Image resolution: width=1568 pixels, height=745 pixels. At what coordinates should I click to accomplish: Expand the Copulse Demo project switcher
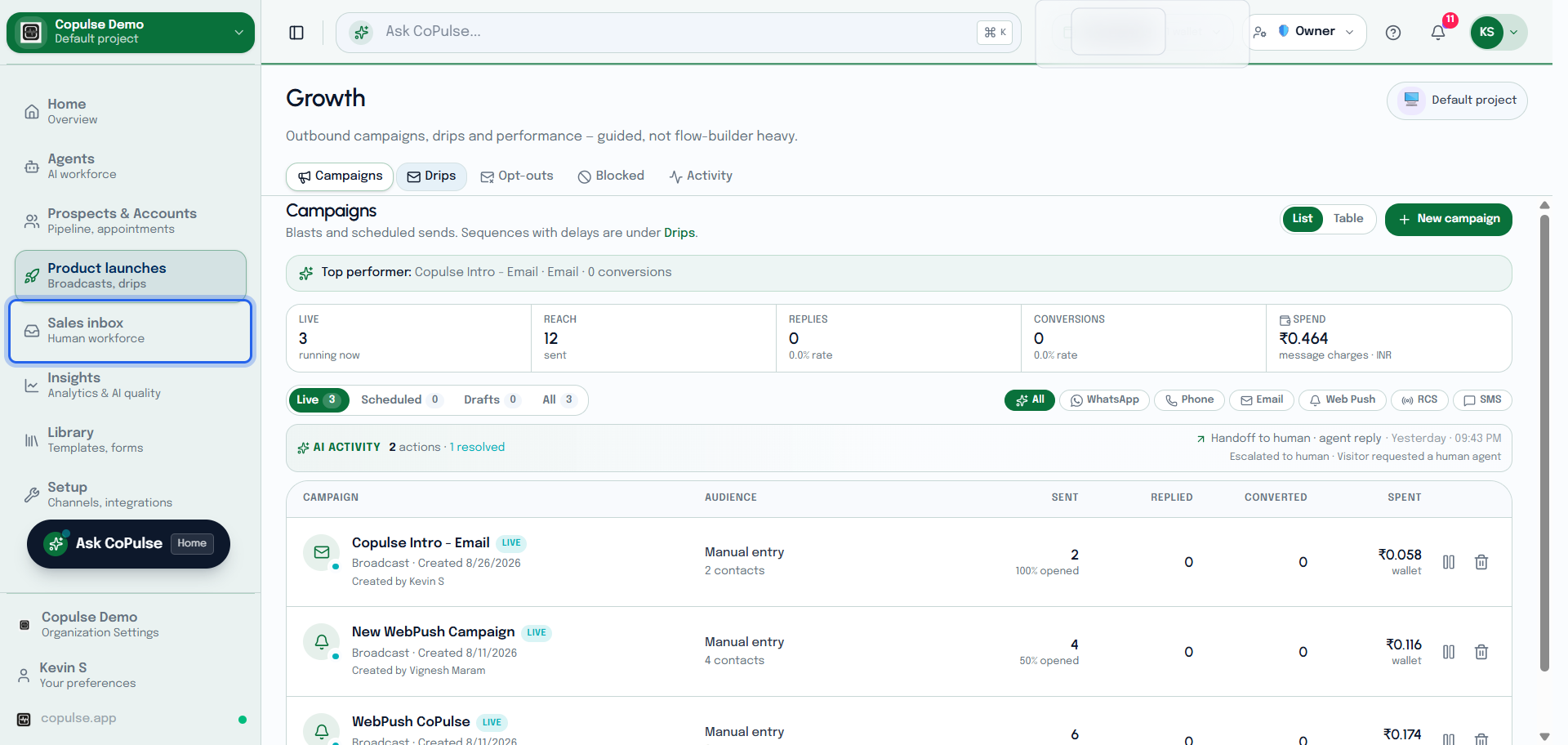coord(131,33)
